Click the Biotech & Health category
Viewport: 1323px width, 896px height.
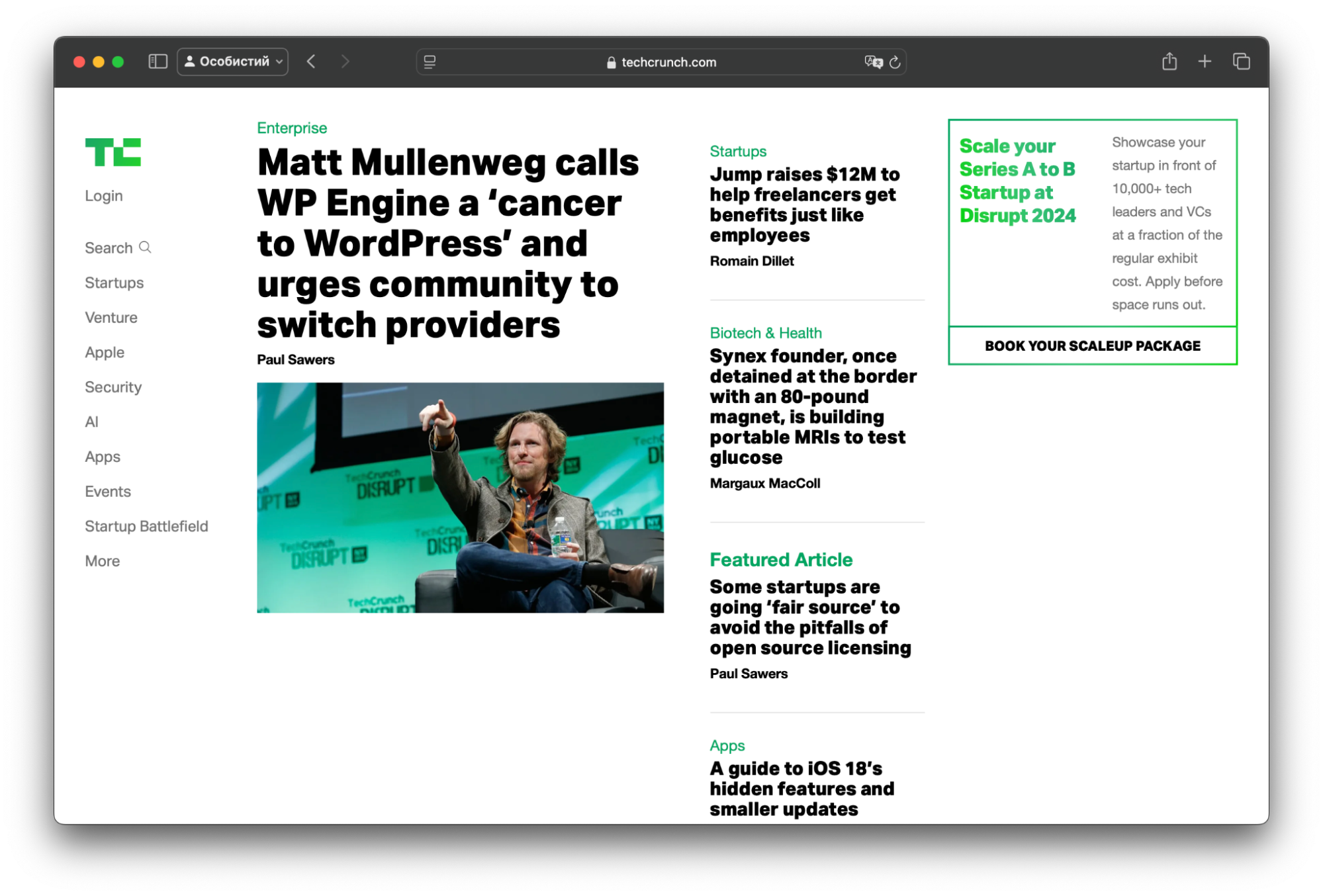point(766,333)
